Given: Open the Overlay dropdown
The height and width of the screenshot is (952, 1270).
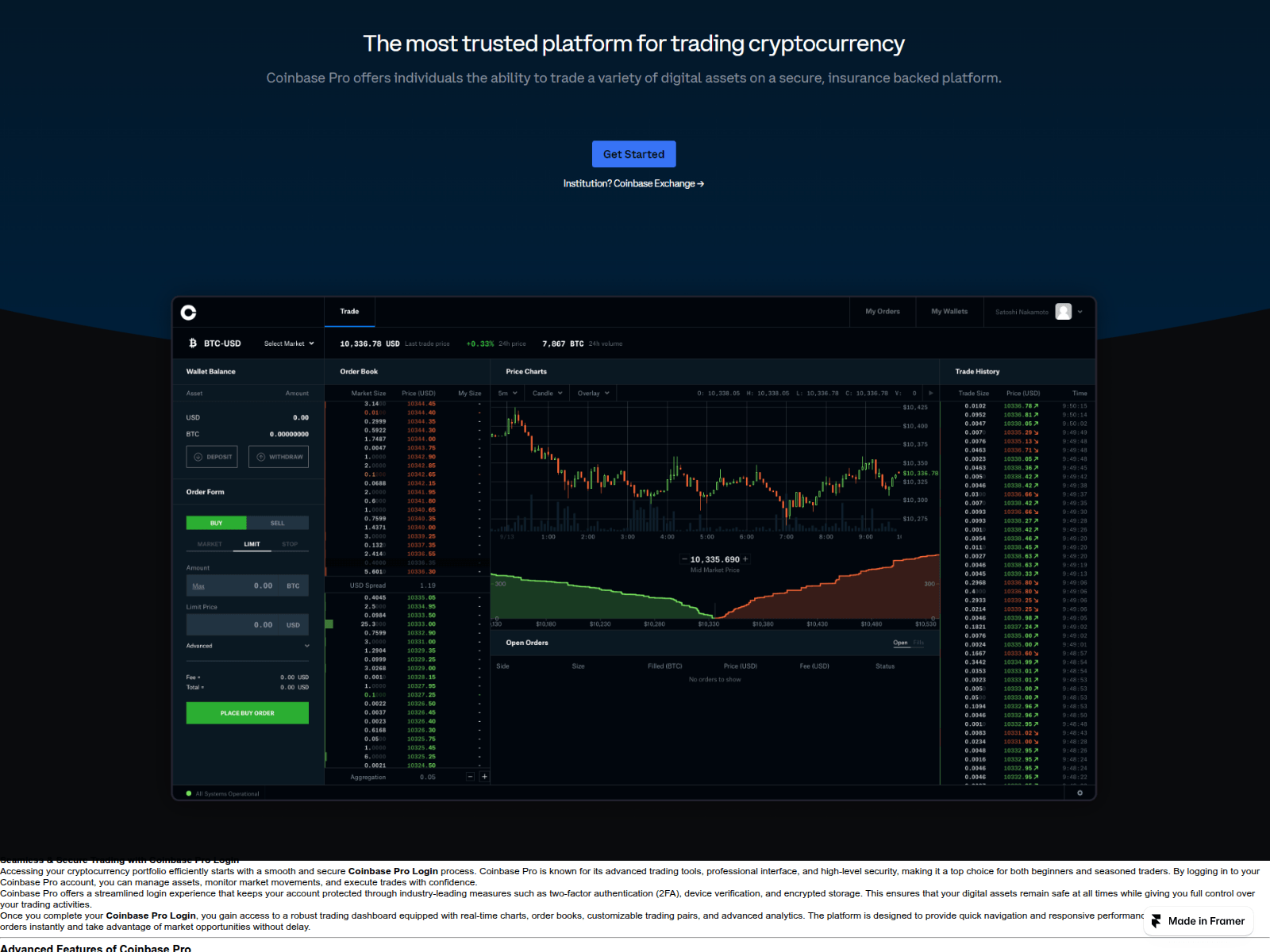Looking at the screenshot, I should (593, 393).
